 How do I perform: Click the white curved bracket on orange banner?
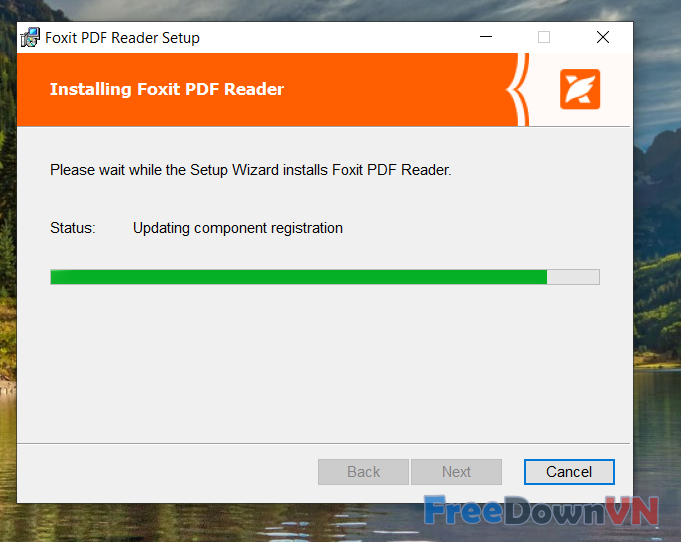click(518, 89)
